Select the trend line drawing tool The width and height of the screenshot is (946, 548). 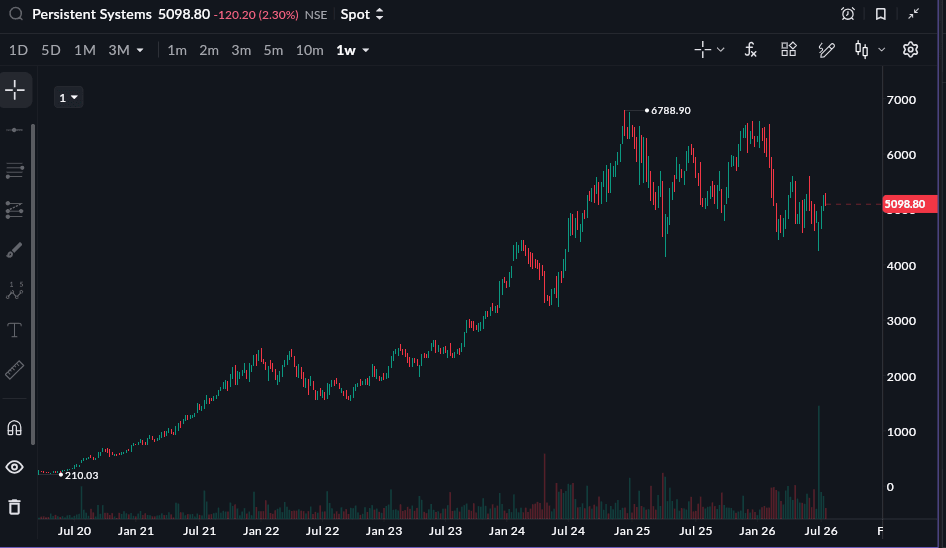click(14, 130)
